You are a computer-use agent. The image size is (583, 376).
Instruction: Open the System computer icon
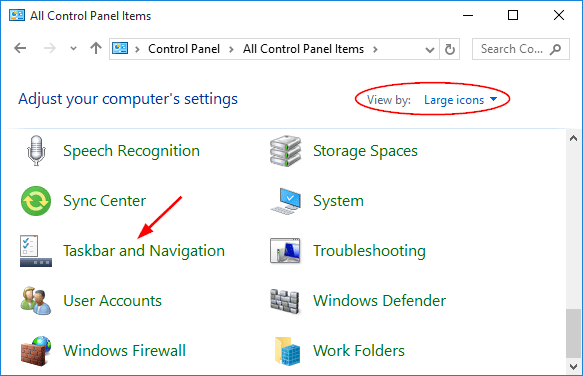pyautogui.click(x=286, y=201)
